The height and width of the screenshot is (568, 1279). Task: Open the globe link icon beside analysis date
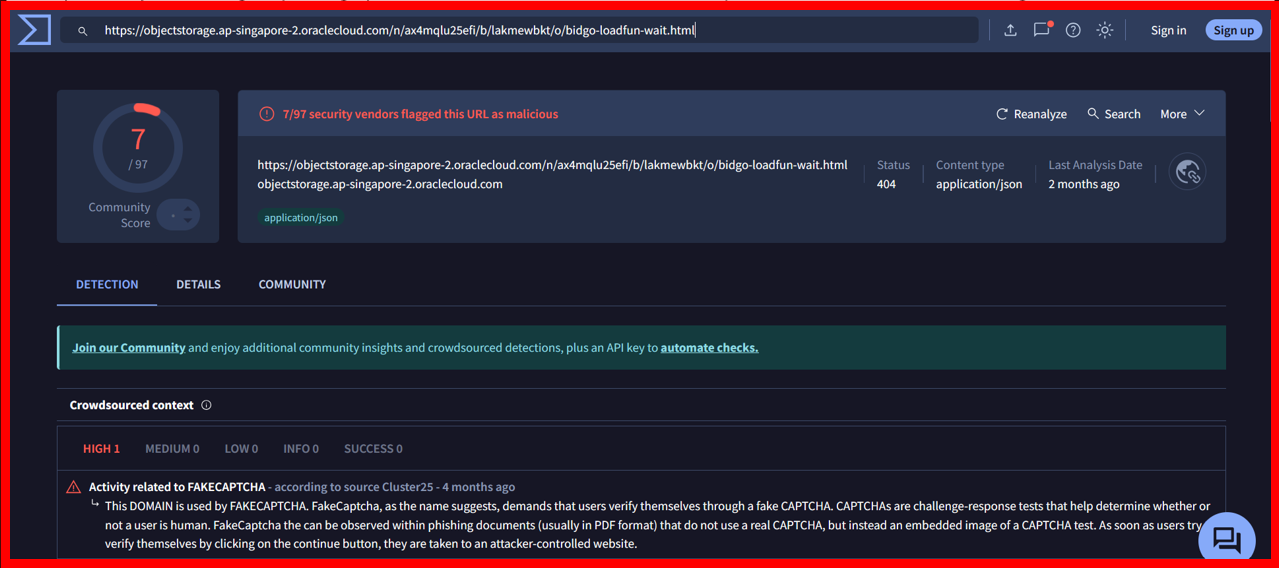click(1188, 173)
